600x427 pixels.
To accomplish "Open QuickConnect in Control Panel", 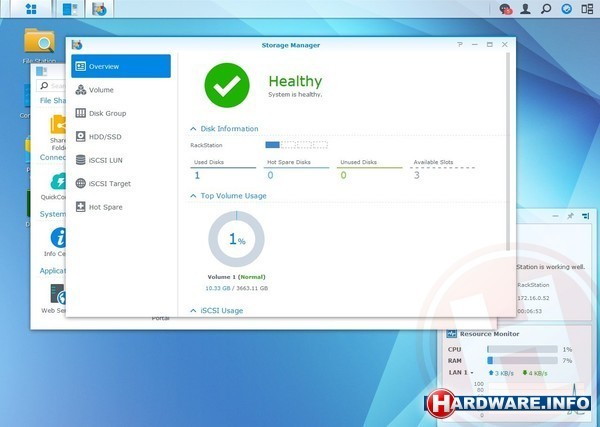I will pyautogui.click(x=54, y=186).
